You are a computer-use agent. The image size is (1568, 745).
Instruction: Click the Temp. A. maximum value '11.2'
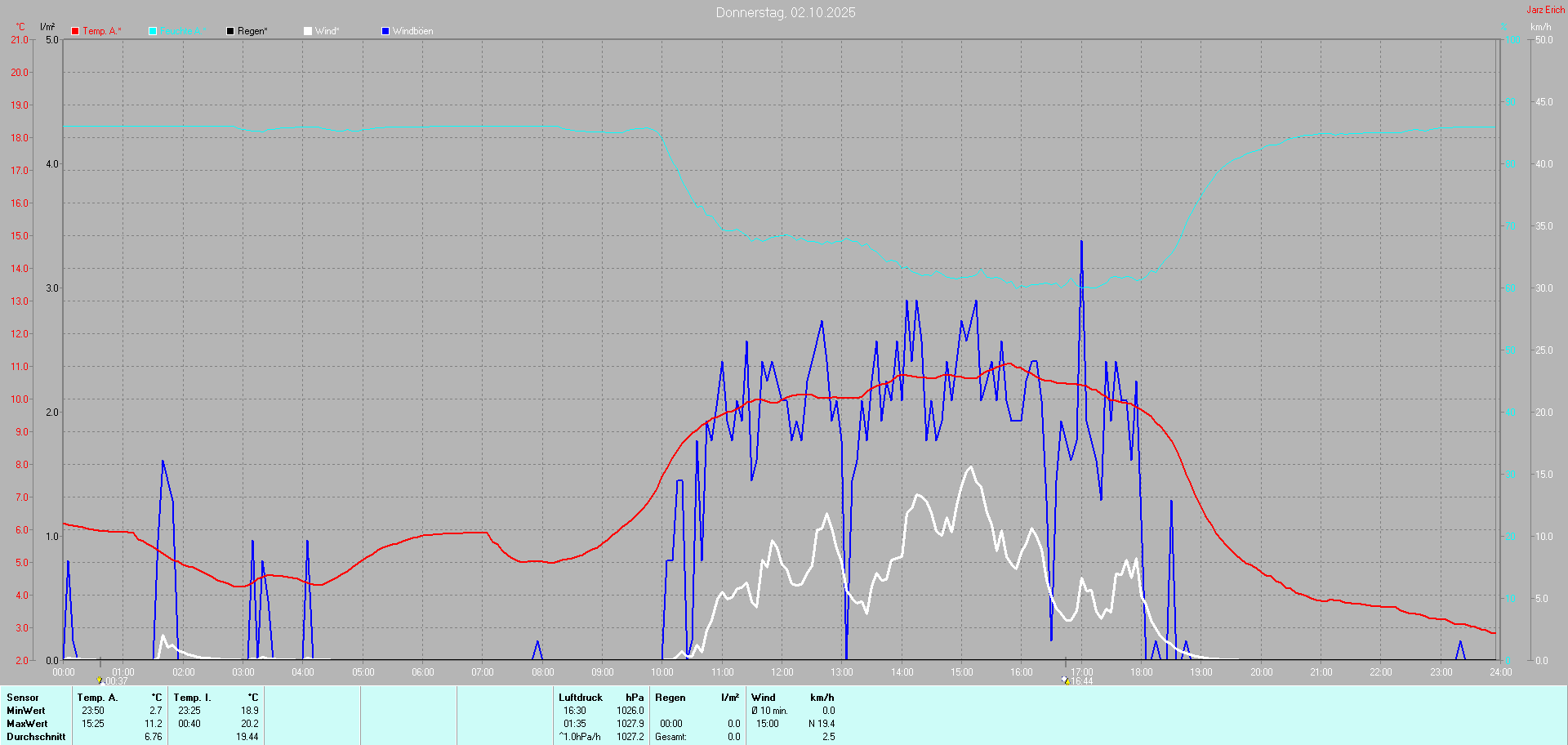(154, 724)
